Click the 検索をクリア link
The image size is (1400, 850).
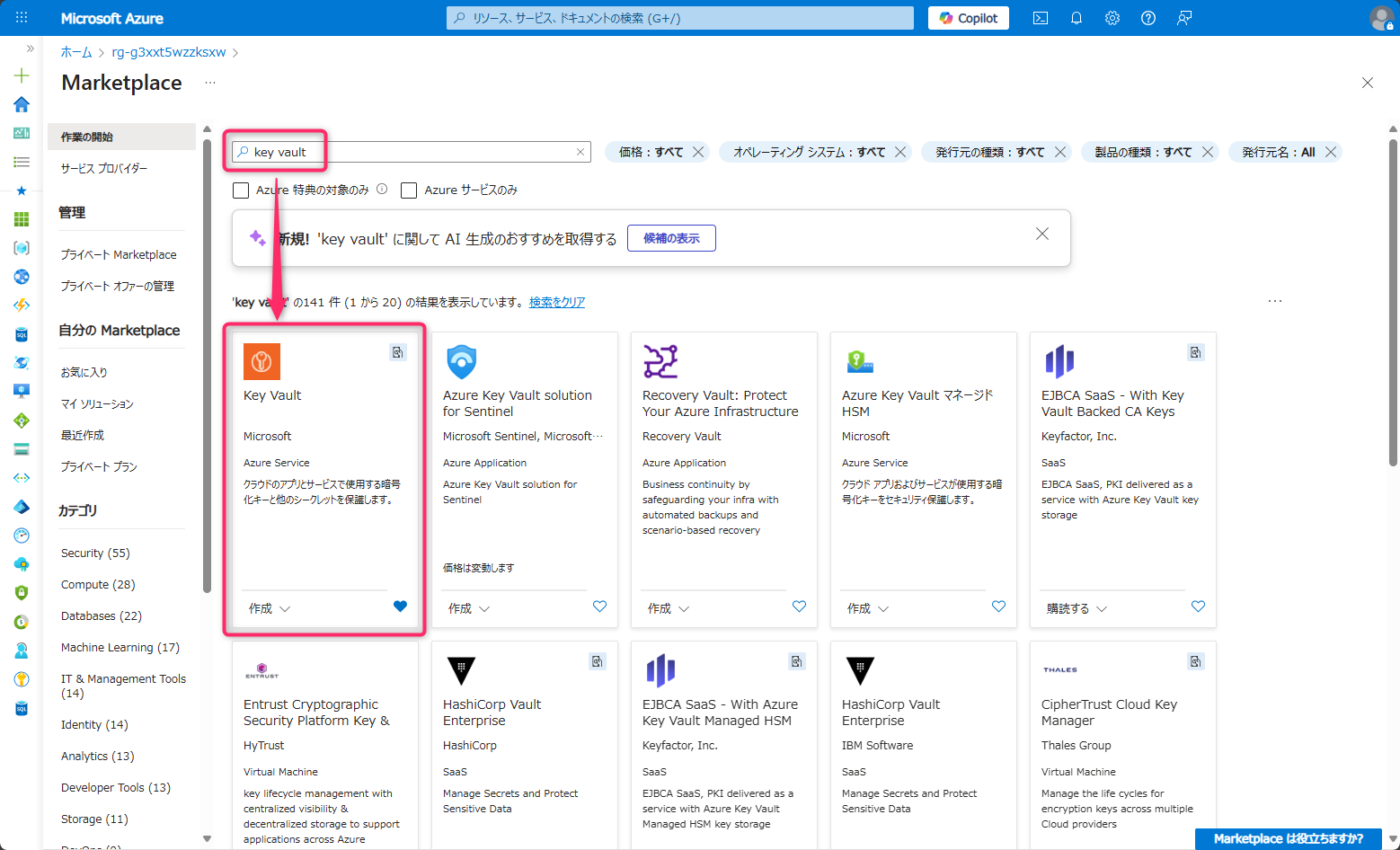[x=557, y=303]
